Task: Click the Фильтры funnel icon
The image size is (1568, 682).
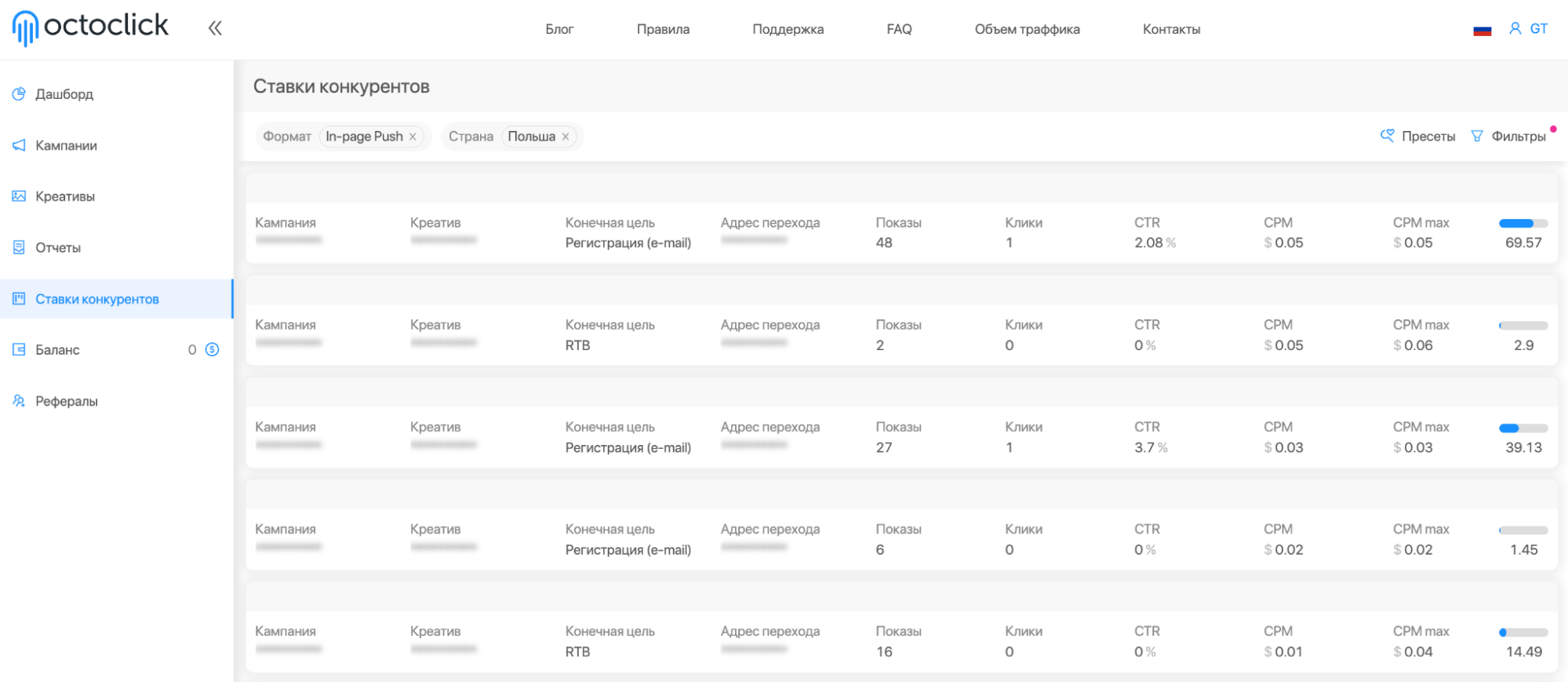Action: [1477, 136]
